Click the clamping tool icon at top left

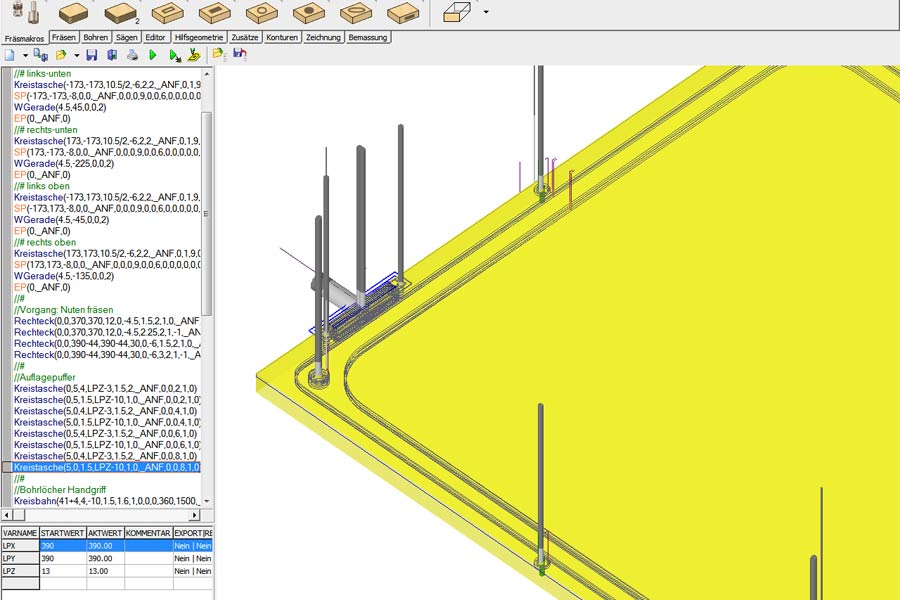25,11
